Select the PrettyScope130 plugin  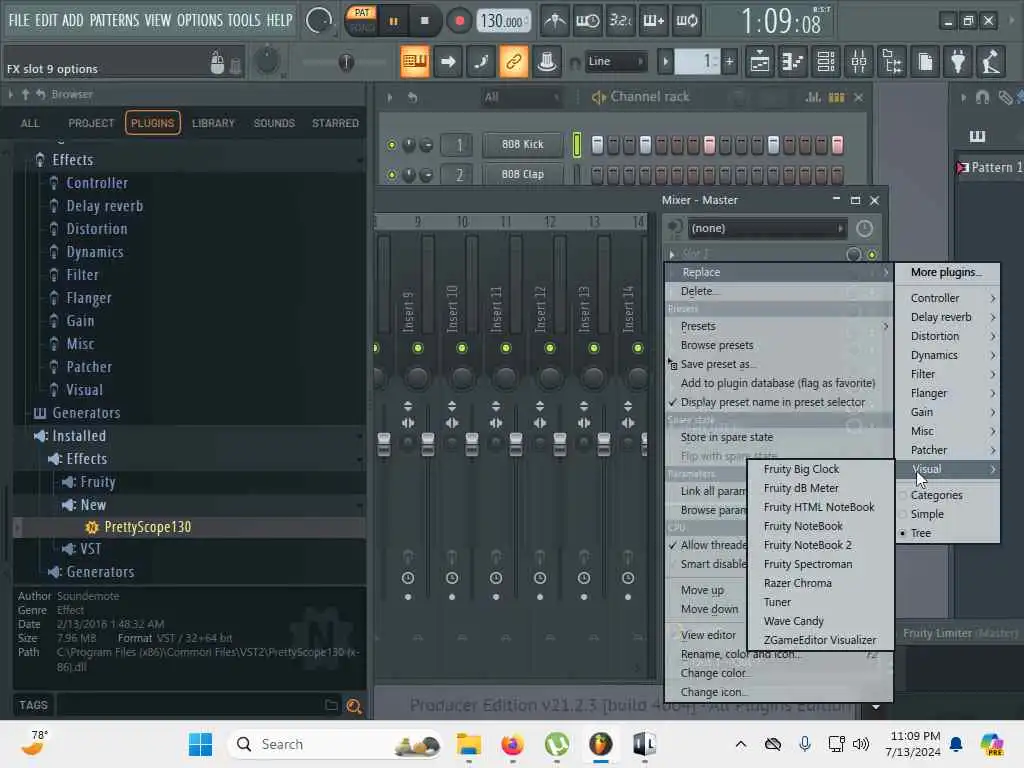click(x=148, y=527)
